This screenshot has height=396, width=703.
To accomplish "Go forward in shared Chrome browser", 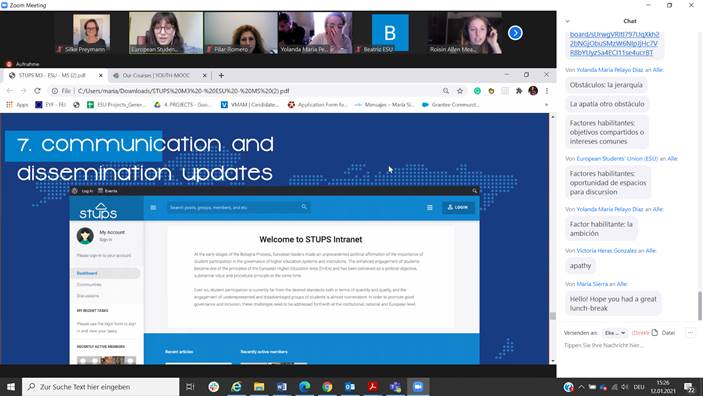I will click(x=23, y=91).
